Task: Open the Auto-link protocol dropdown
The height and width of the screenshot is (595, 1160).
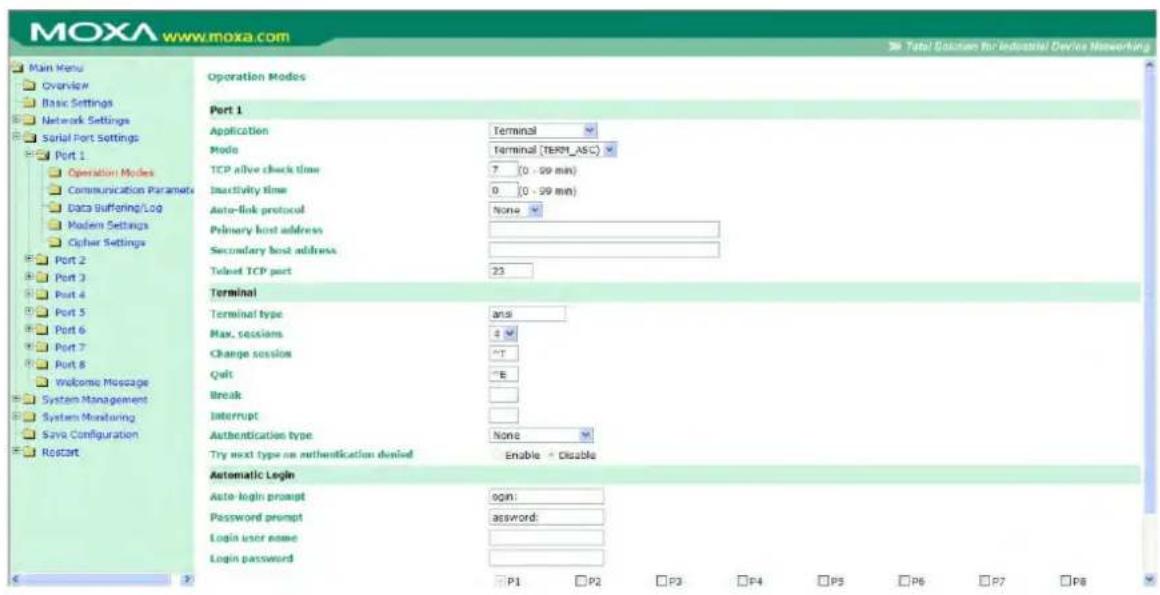Action: point(516,210)
